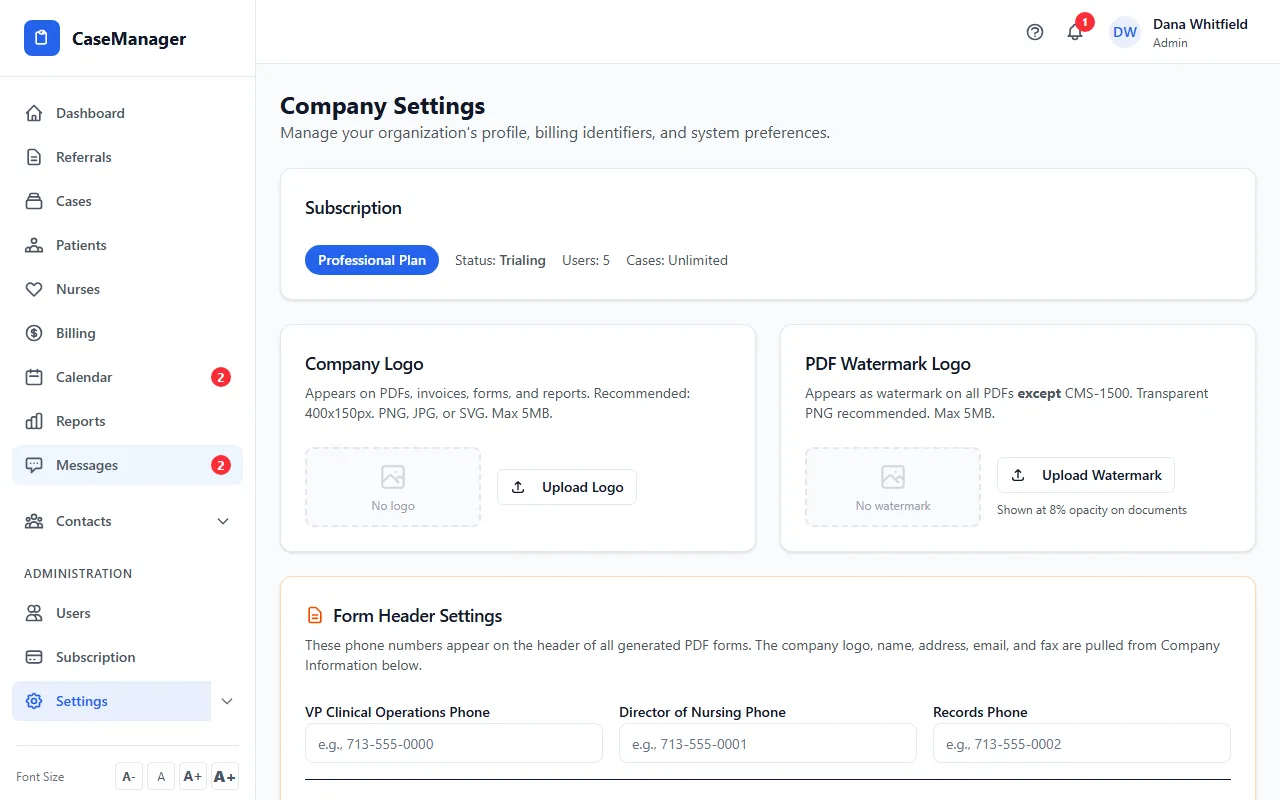Screen dimensions: 1280x800
Task: Click the Dashboard home icon
Action: (34, 113)
